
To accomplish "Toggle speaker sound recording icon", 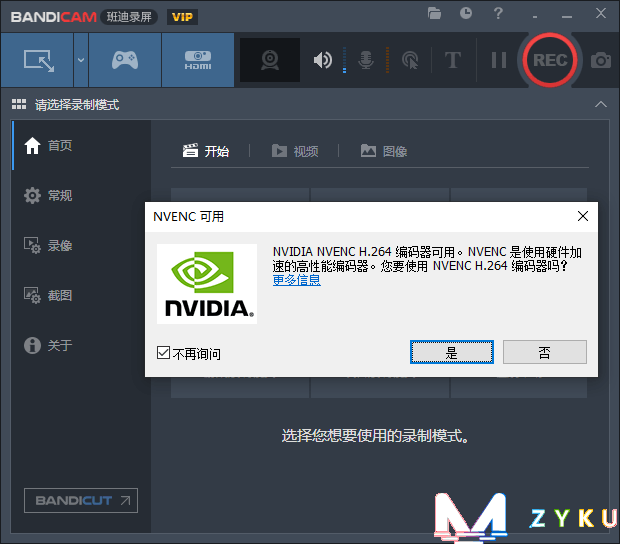I will tap(323, 60).
